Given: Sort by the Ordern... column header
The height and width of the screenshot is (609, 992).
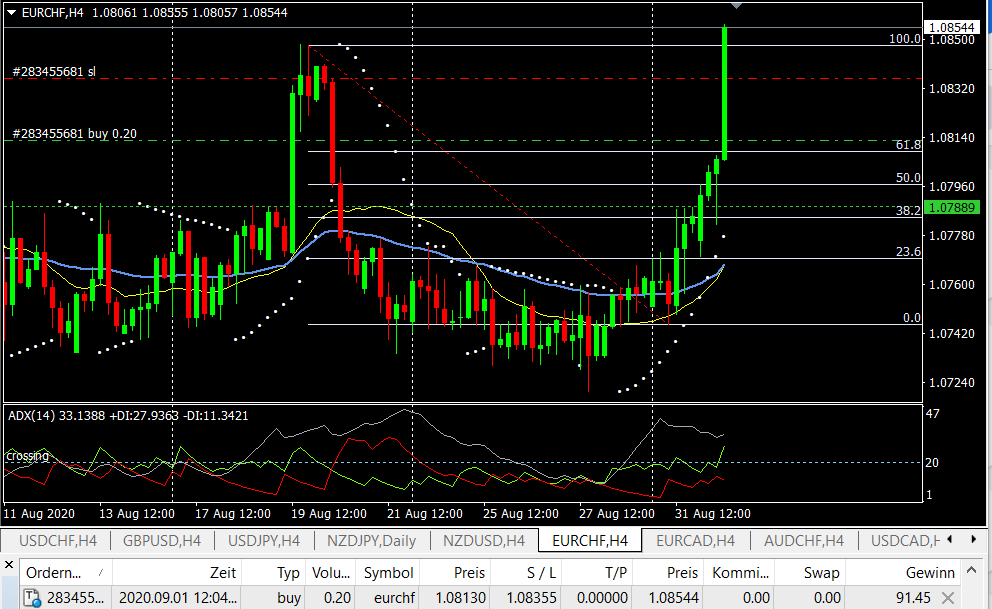Looking at the screenshot, I should pos(65,573).
